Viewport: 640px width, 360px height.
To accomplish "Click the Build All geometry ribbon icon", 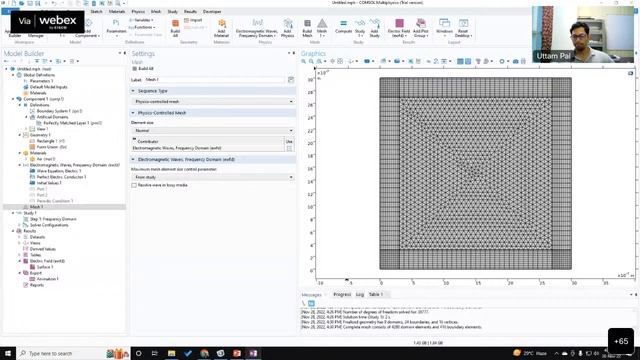I will click(175, 28).
